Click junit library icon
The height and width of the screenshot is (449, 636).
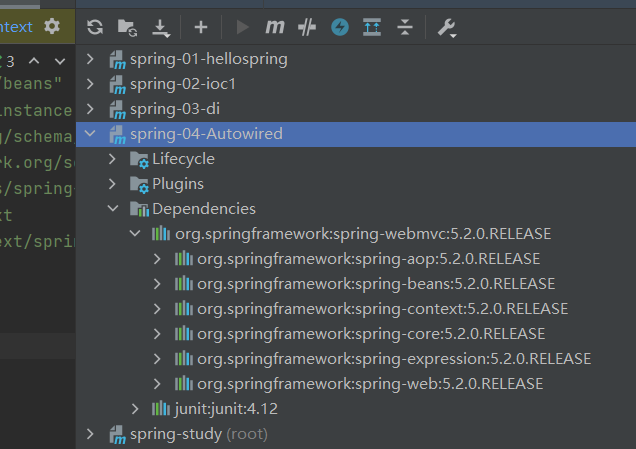point(161,408)
